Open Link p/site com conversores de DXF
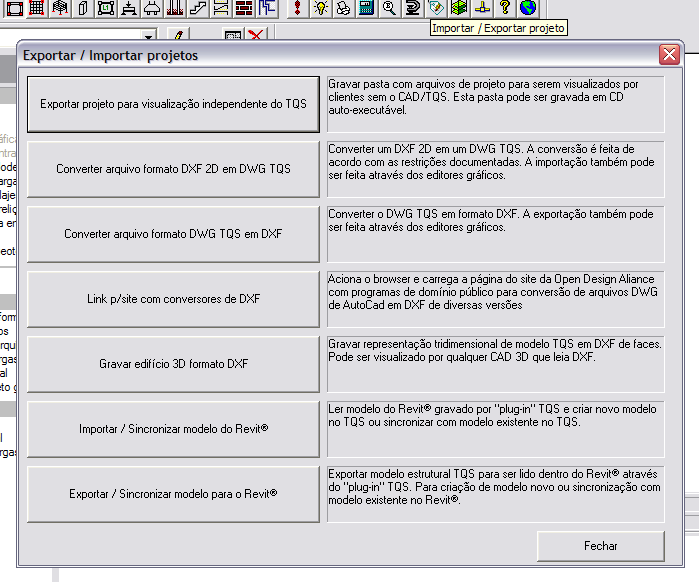Image resolution: width=699 pixels, height=582 pixels. (173, 299)
